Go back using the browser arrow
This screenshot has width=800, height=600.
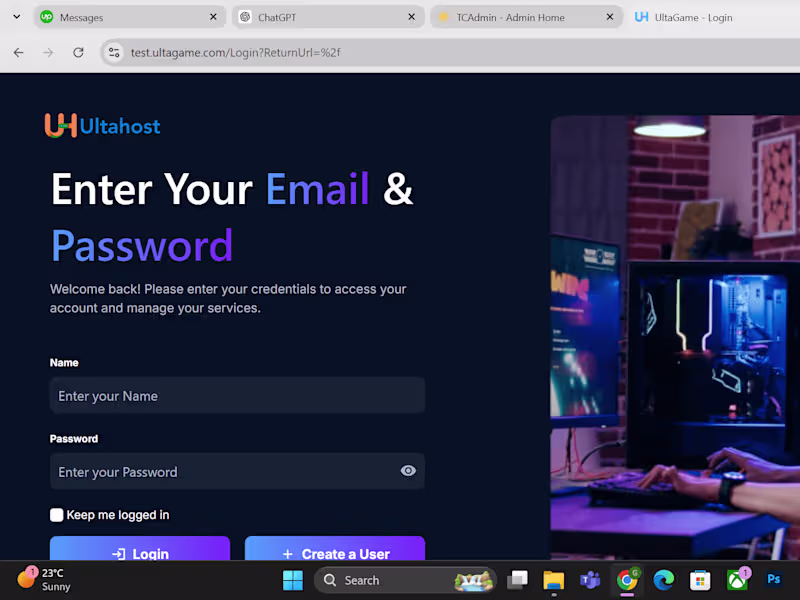(19, 53)
